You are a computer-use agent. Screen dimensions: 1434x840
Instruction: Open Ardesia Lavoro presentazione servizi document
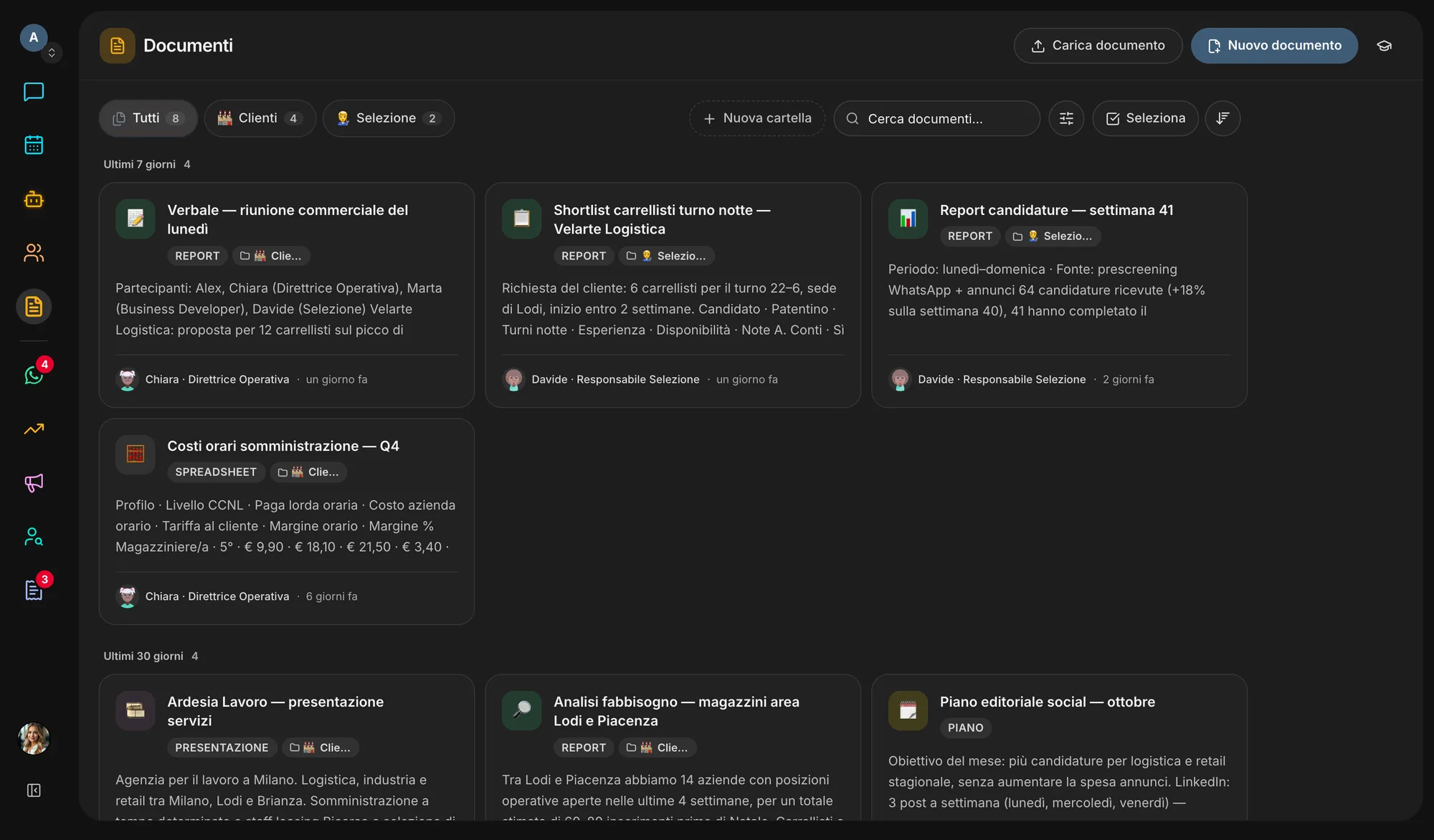tap(287, 748)
